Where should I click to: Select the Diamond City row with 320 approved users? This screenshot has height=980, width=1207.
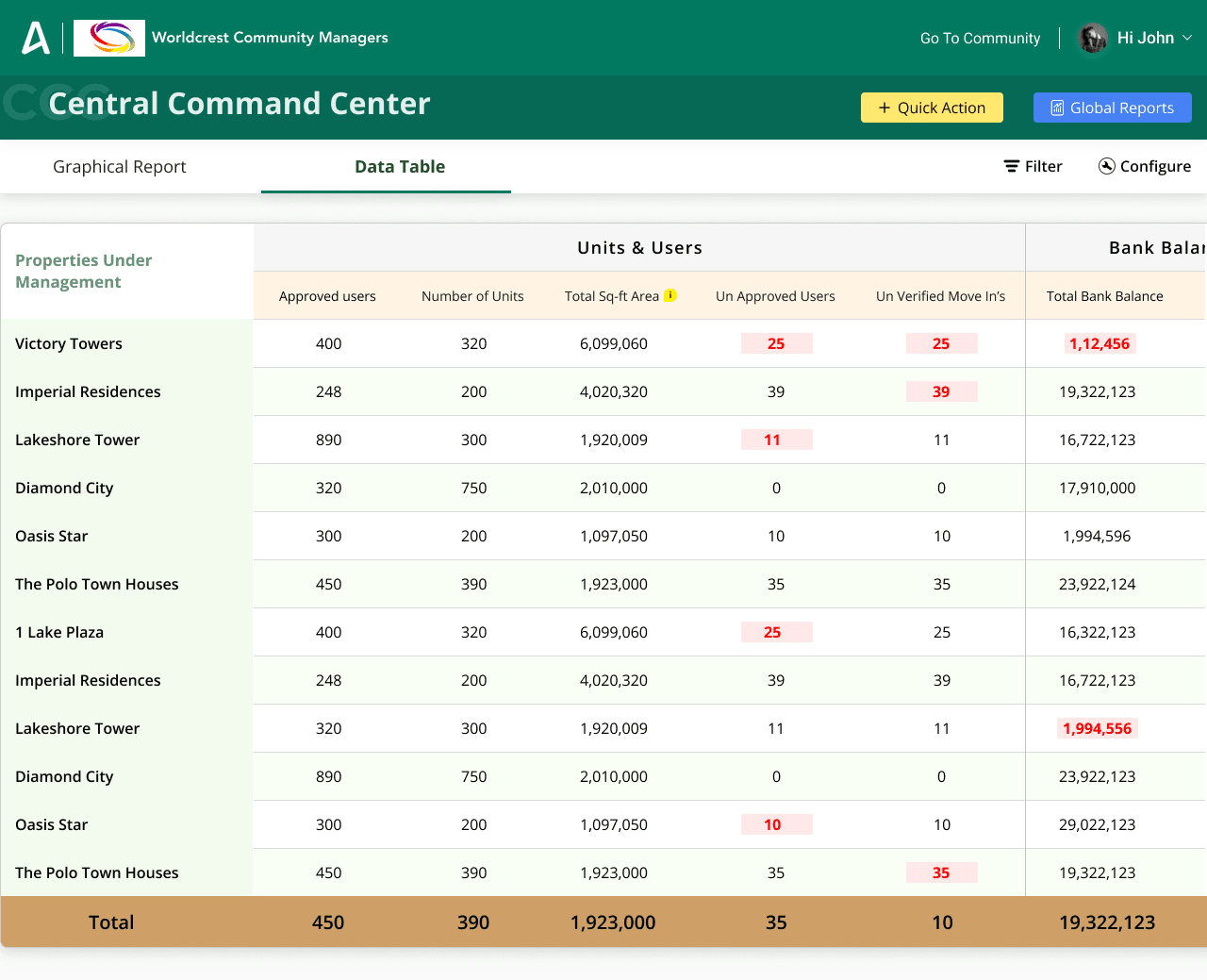point(603,488)
